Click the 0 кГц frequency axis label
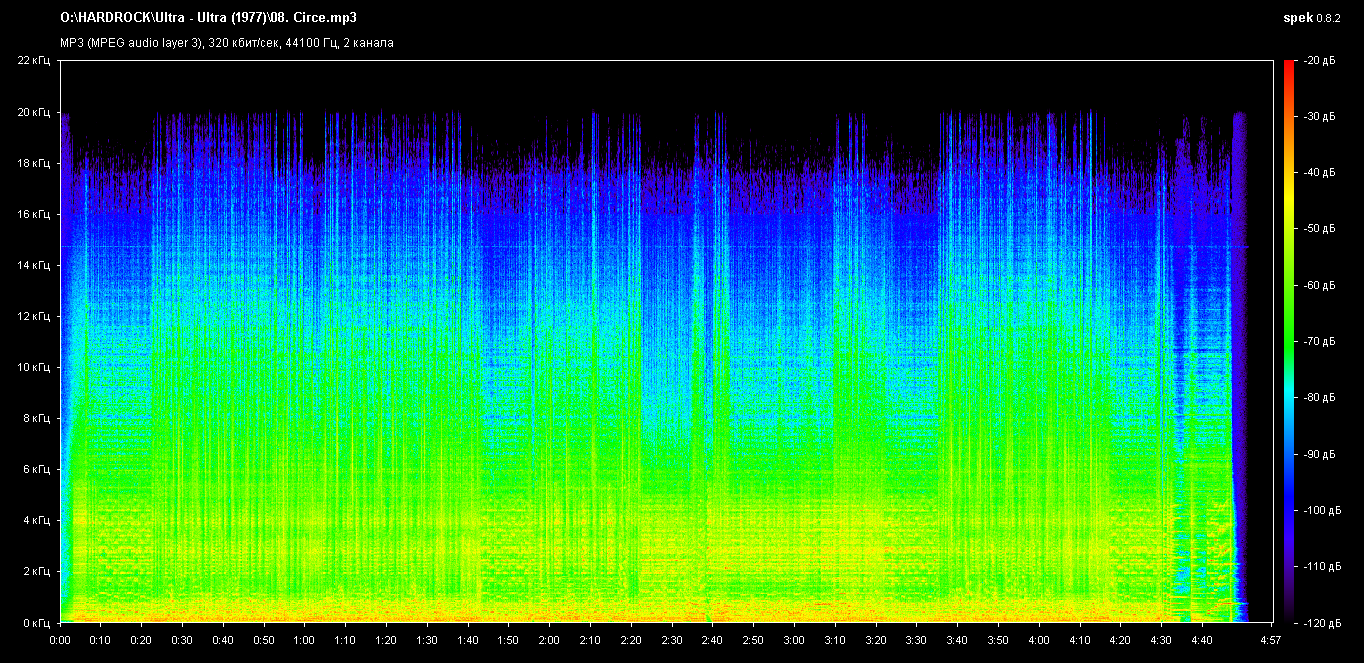This screenshot has height=663, width=1364. [36, 622]
